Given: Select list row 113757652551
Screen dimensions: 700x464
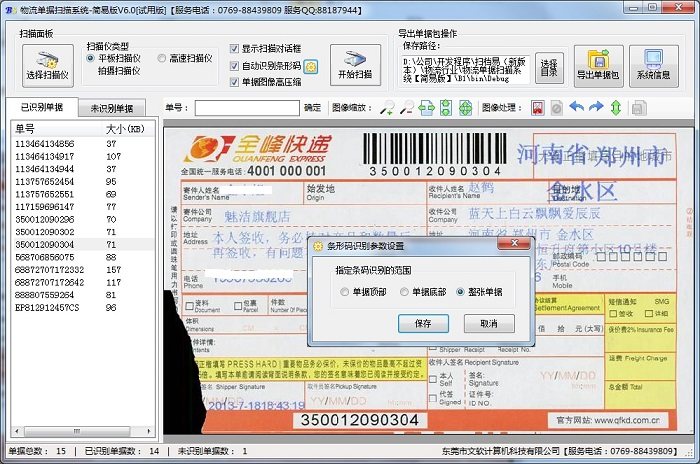Looking at the screenshot, I should (x=83, y=194).
